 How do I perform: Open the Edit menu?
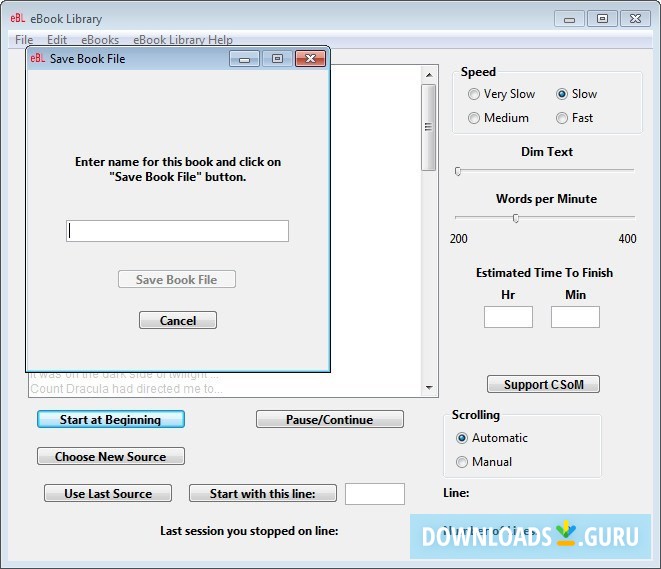click(x=57, y=40)
